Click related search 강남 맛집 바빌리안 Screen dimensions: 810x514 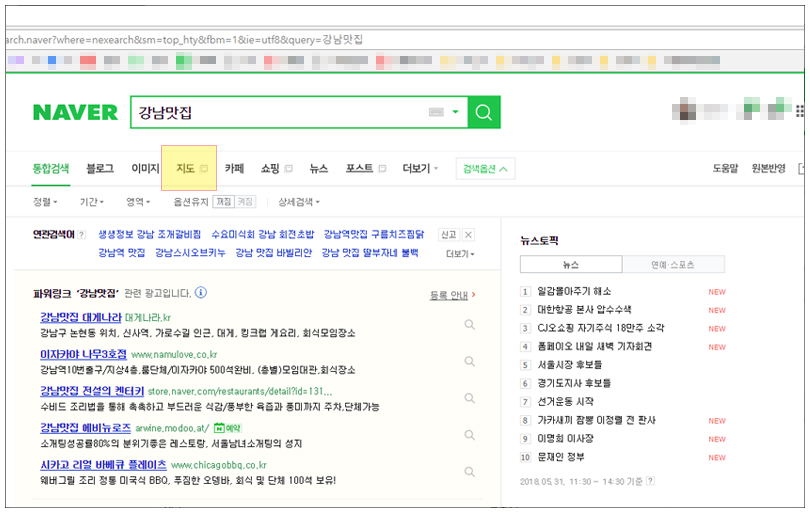274,253
